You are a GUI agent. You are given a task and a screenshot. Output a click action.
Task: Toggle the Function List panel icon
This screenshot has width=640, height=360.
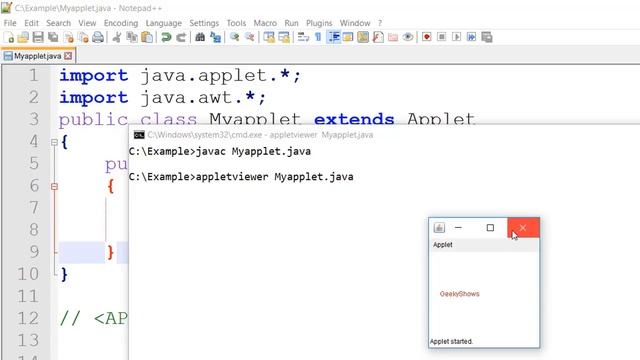378,38
